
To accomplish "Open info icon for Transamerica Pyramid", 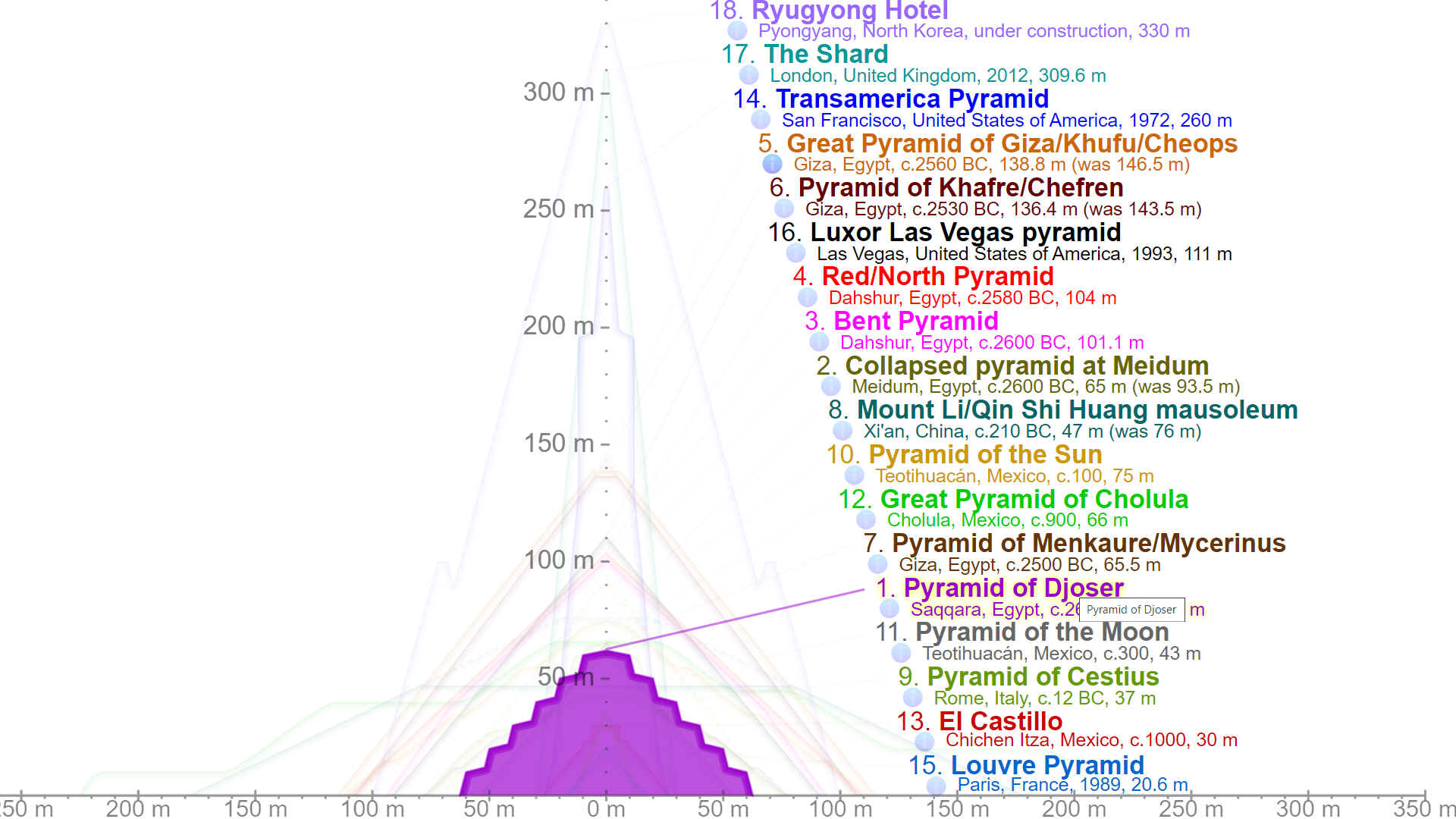I will click(761, 119).
